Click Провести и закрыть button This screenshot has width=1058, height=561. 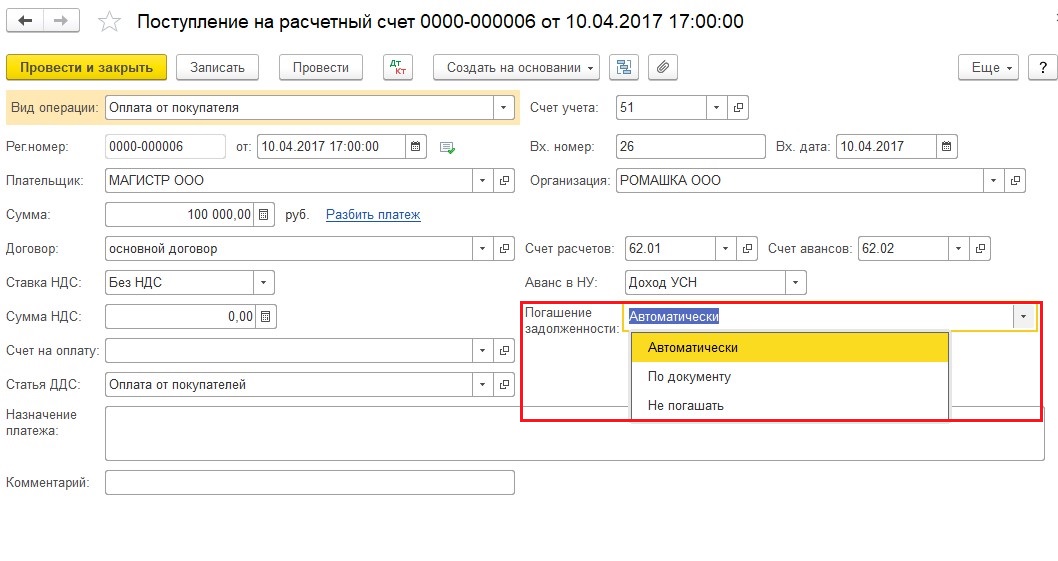pyautogui.click(x=86, y=68)
